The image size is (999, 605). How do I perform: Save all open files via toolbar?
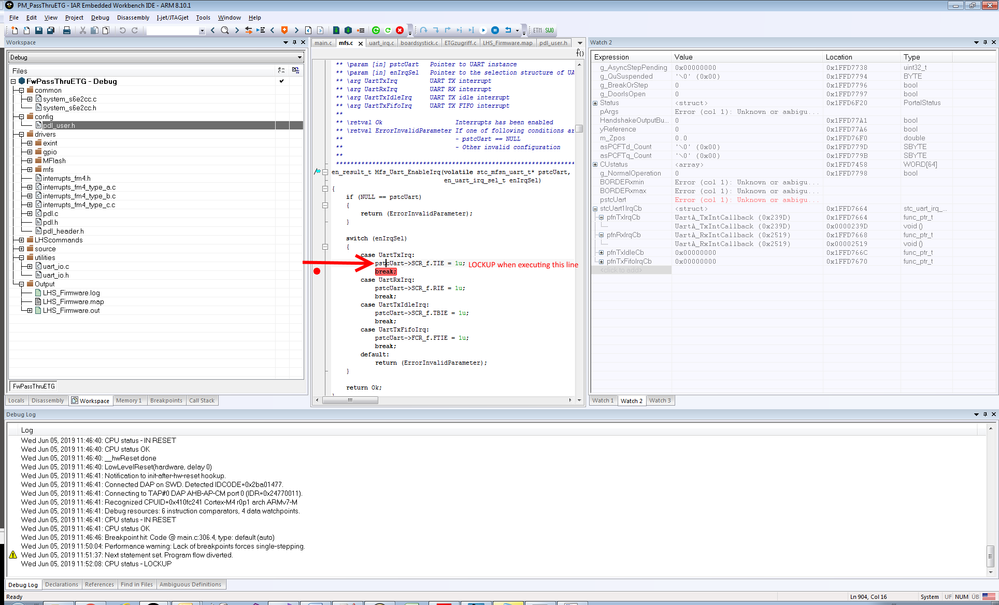(x=52, y=29)
